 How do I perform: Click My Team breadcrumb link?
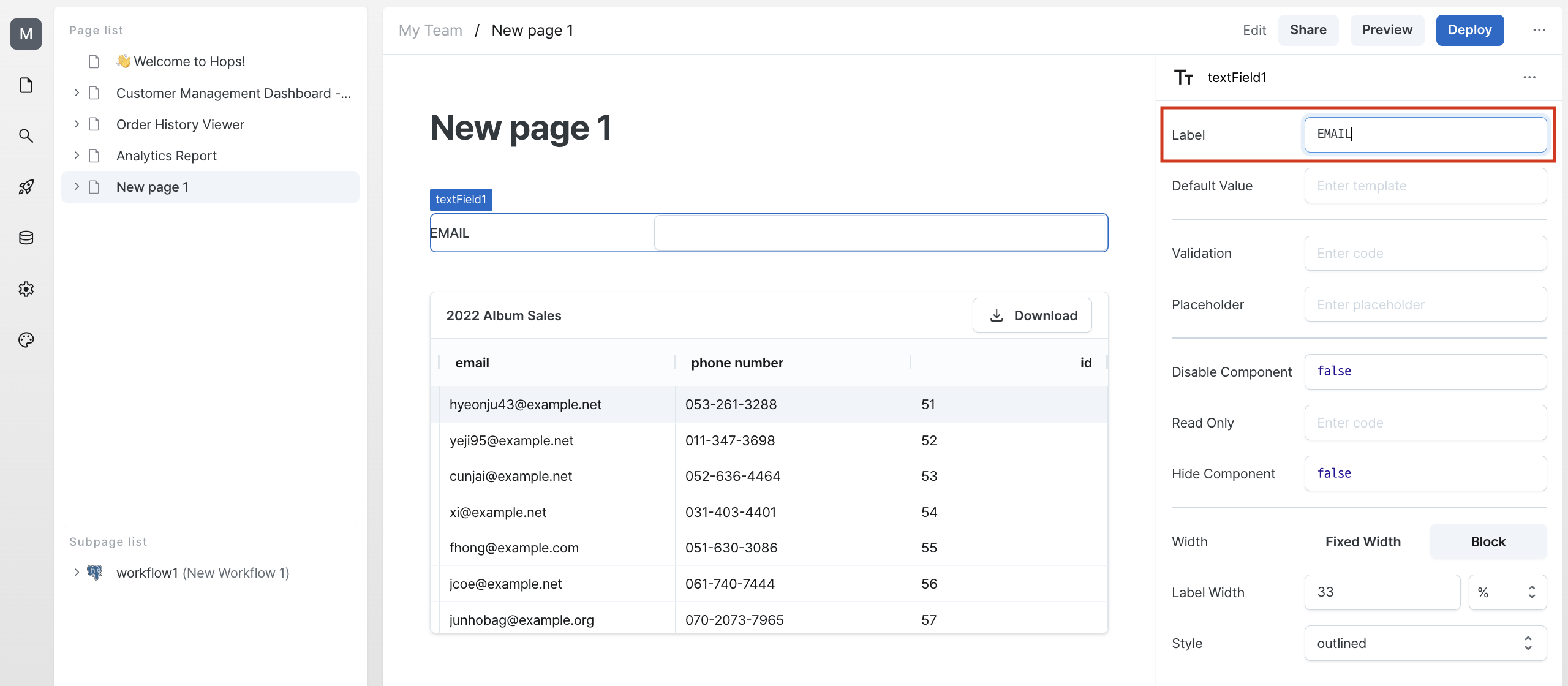430,30
